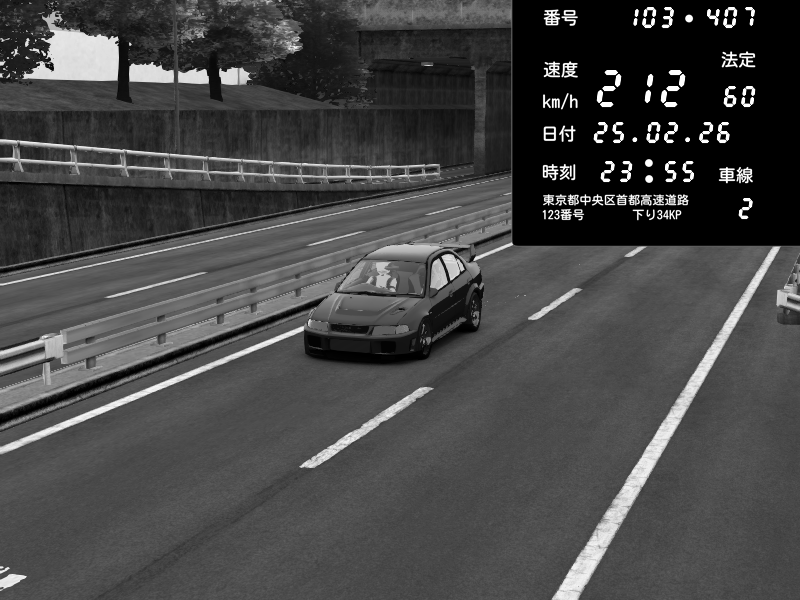Click the km/h unit label
Screen dimensions: 800x600
point(559,101)
